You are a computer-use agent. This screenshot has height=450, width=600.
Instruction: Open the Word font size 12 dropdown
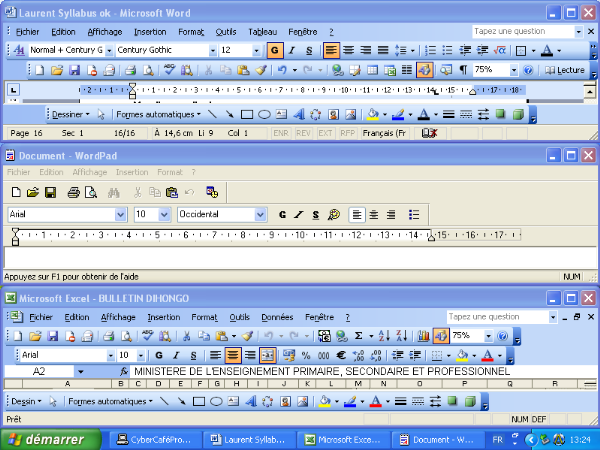pos(256,50)
